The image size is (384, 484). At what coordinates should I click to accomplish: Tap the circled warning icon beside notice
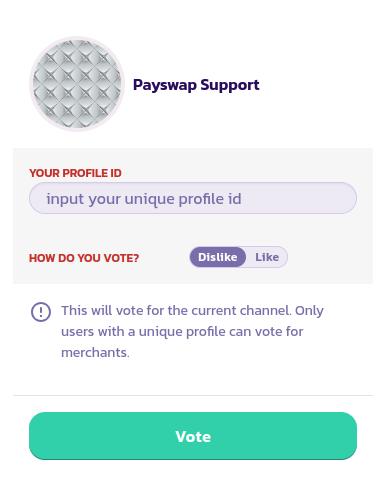41,312
